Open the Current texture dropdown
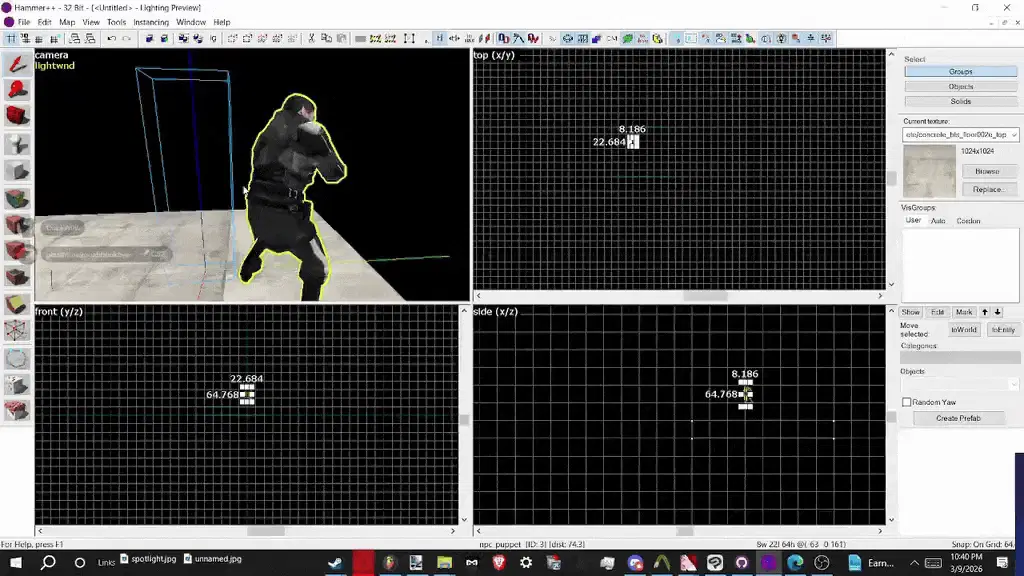 click(961, 135)
